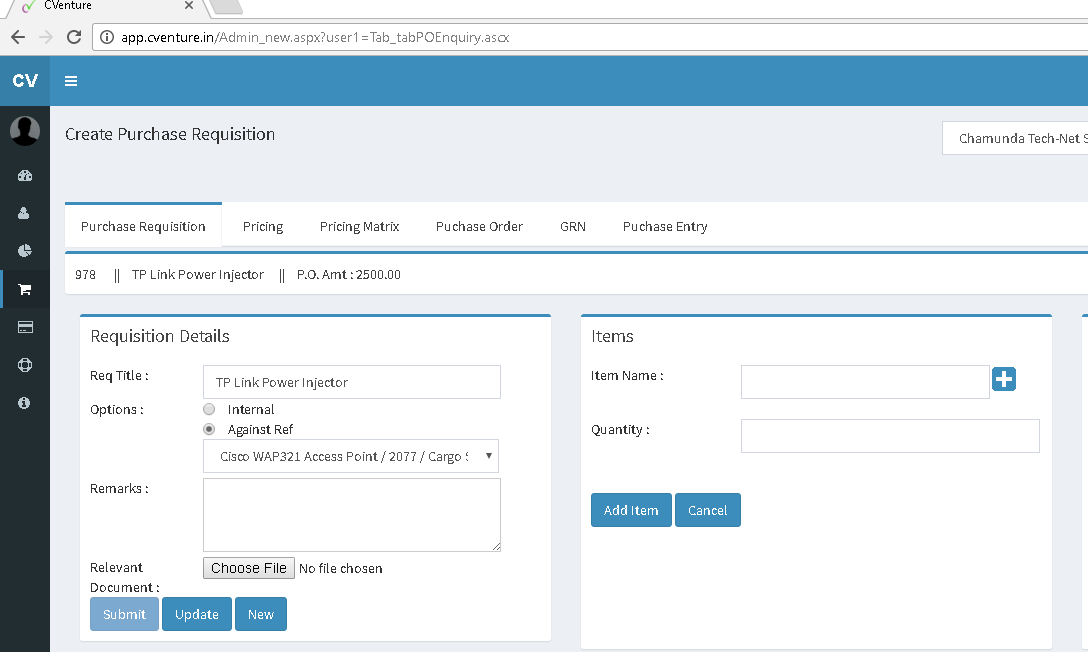Select the Against Ref radio button
The image size is (1088, 652).
(x=209, y=429)
